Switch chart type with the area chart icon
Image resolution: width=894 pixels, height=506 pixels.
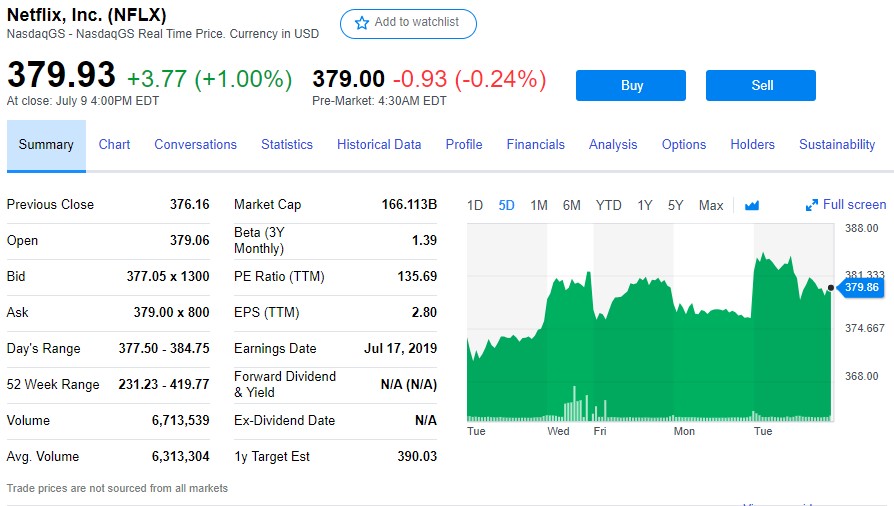pos(751,205)
